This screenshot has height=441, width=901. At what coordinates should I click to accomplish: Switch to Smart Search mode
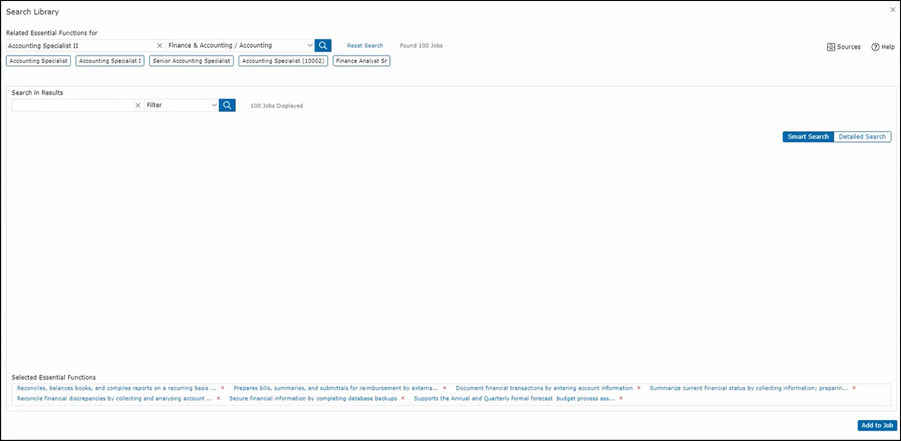pos(808,136)
